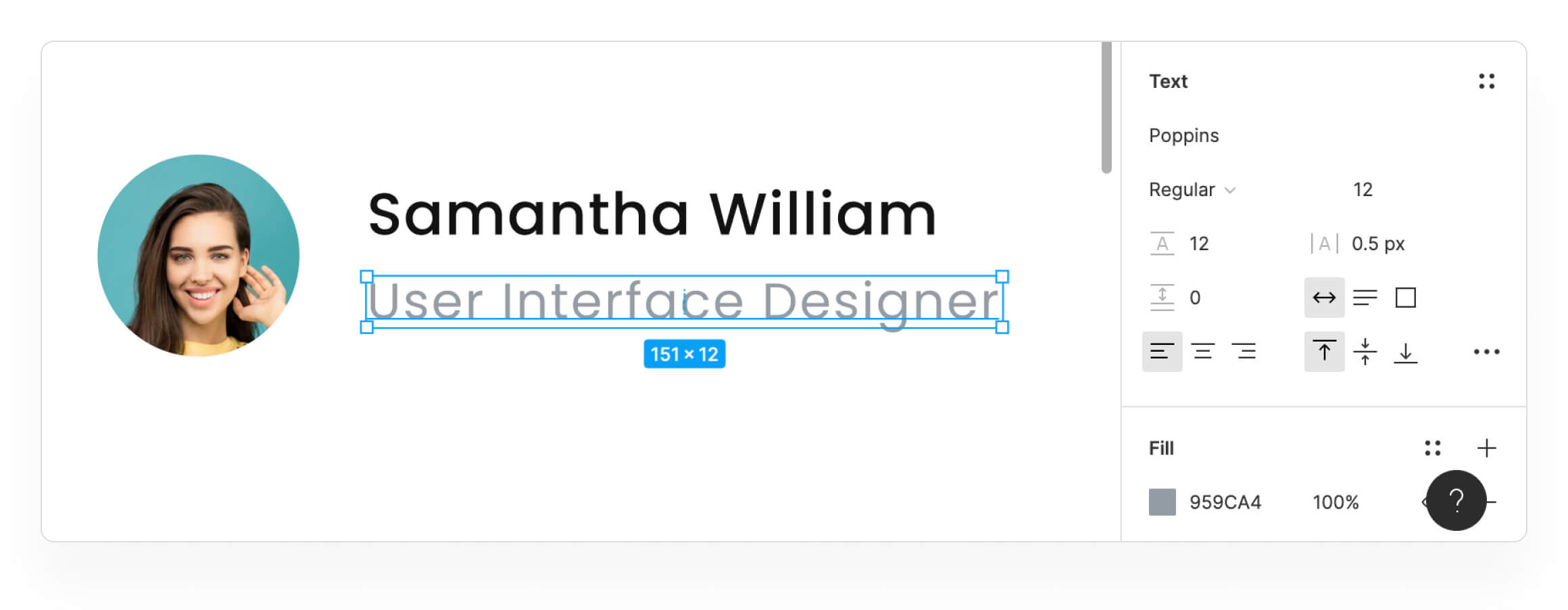This screenshot has height=610, width=1568.
Task: Open type details three-dot menu
Action: pos(1486,352)
